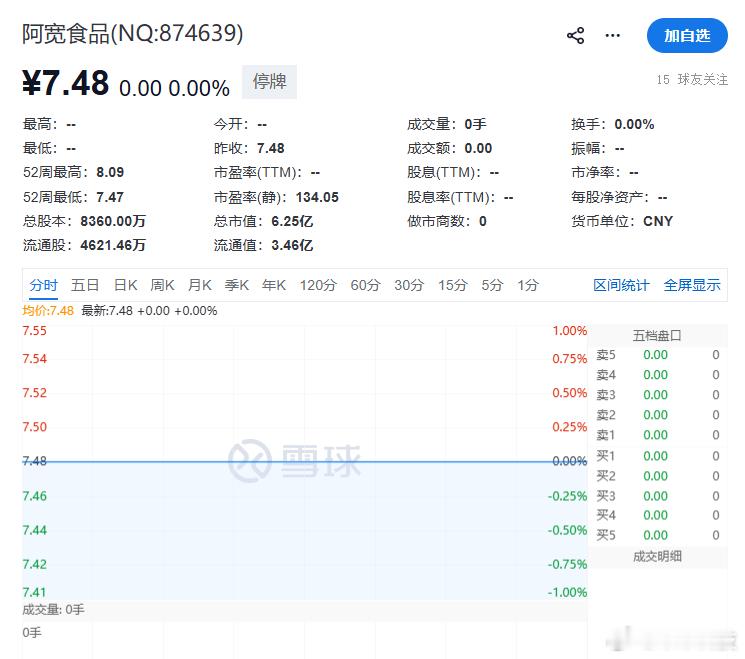
Task: Click the 买3 order book row
Action: coord(658,496)
